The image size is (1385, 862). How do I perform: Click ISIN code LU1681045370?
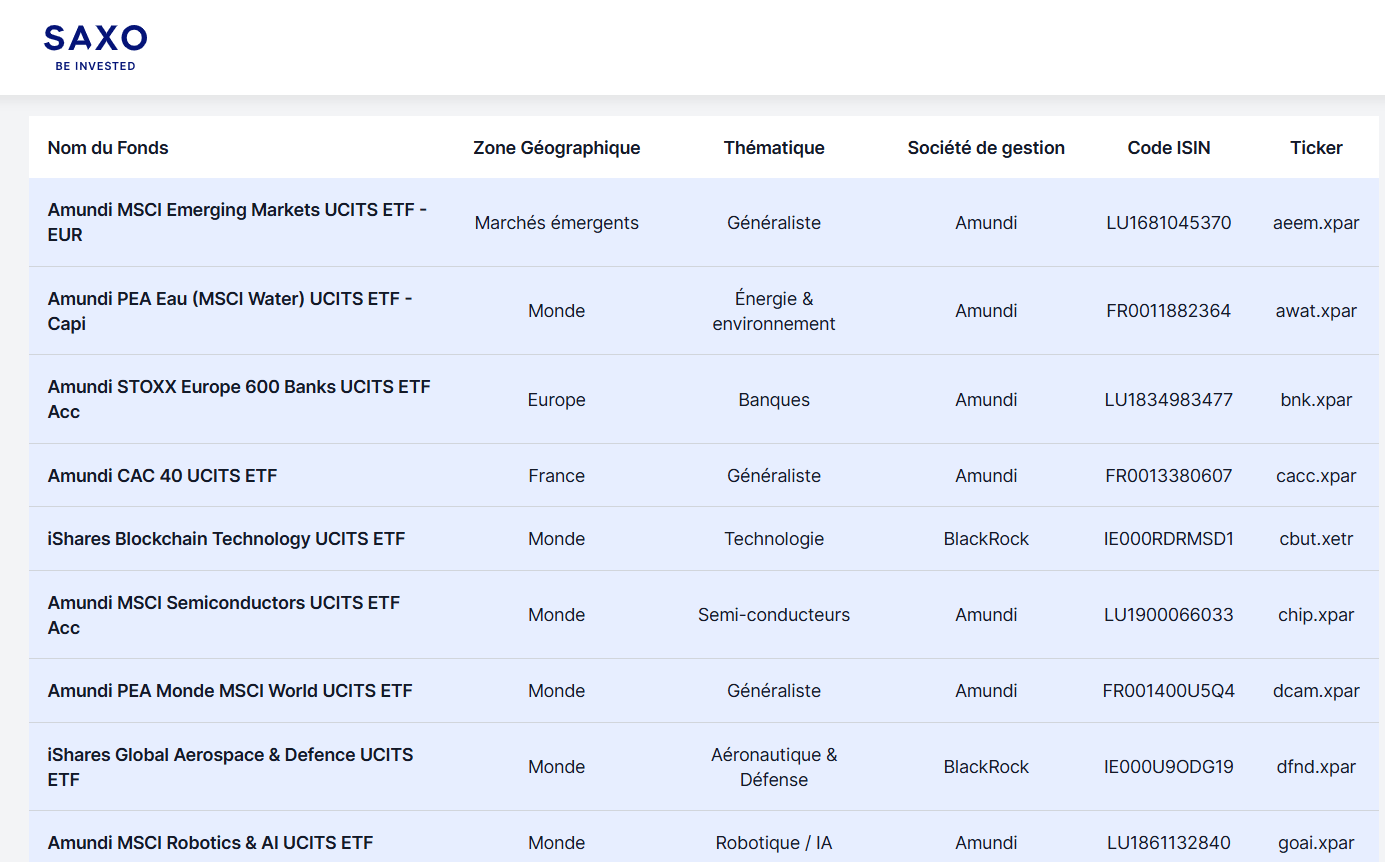pos(1169,223)
